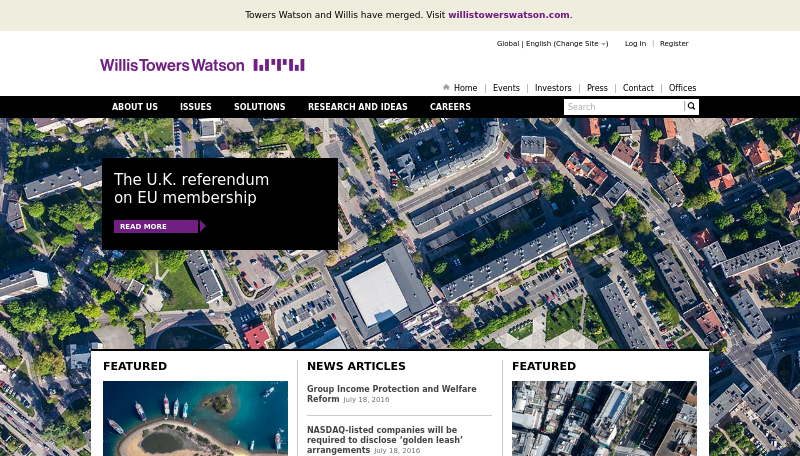Image resolution: width=800 pixels, height=456 pixels.
Task: Click the Log In link
Action: 635,43
